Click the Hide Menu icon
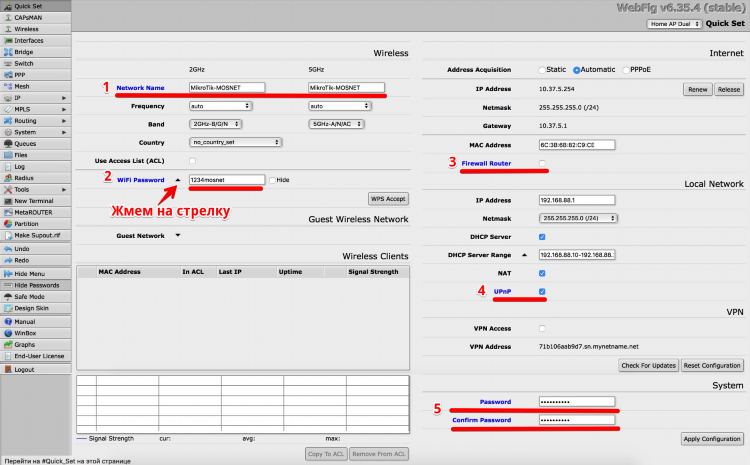The image size is (750, 465). [x=8, y=274]
